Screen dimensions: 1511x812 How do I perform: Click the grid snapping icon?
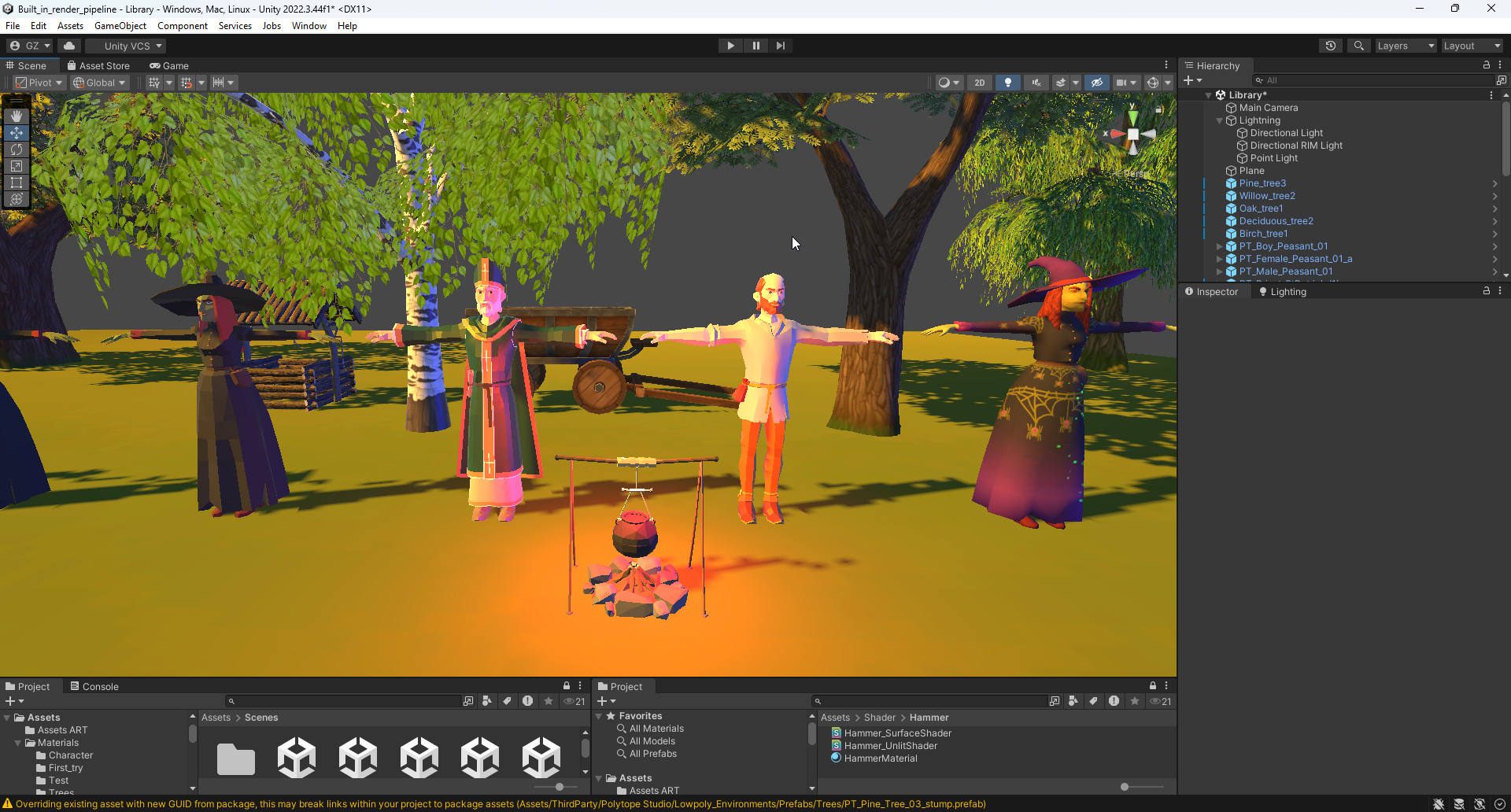[187, 83]
